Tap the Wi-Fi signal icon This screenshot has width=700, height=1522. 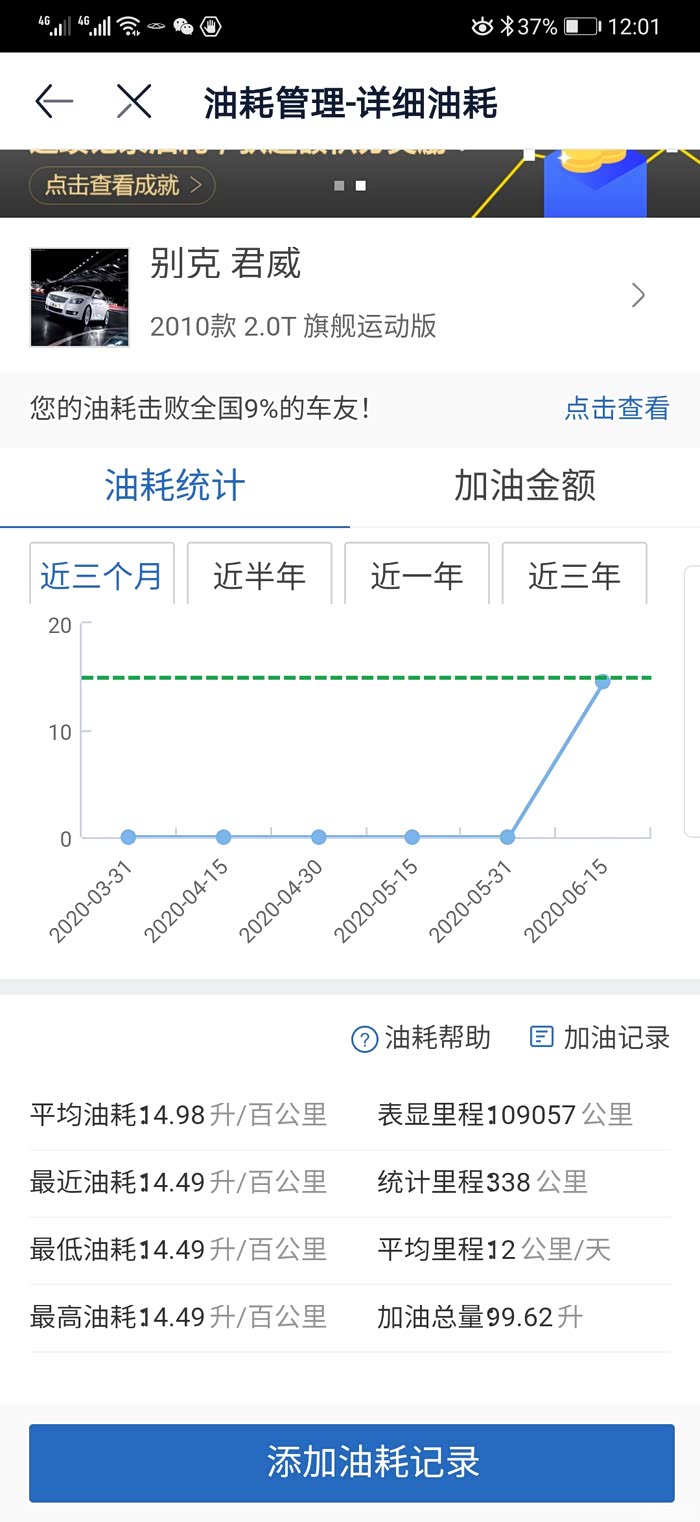(128, 26)
